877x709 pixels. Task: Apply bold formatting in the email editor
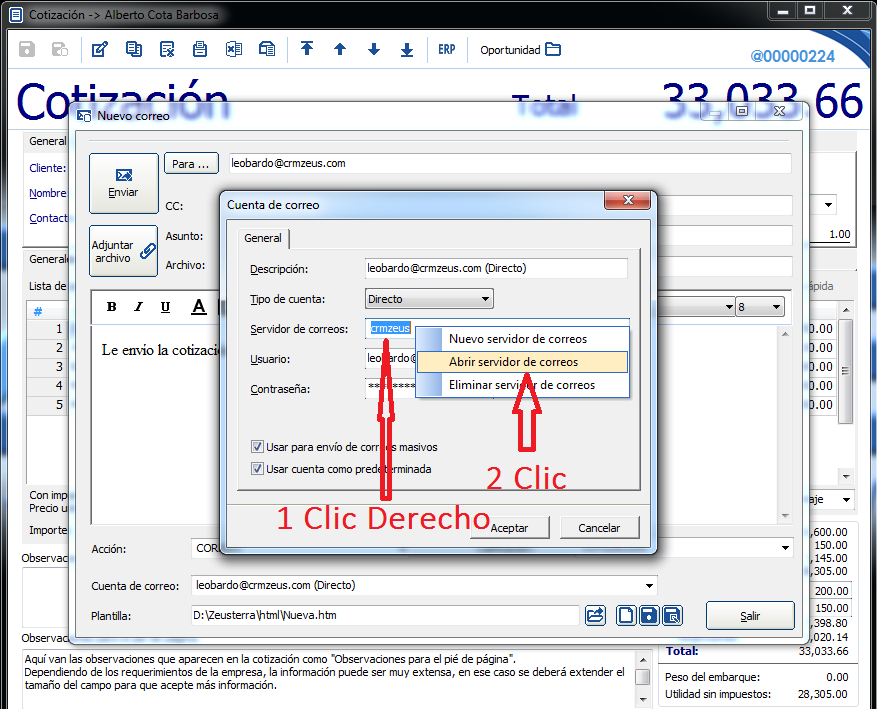pos(112,307)
